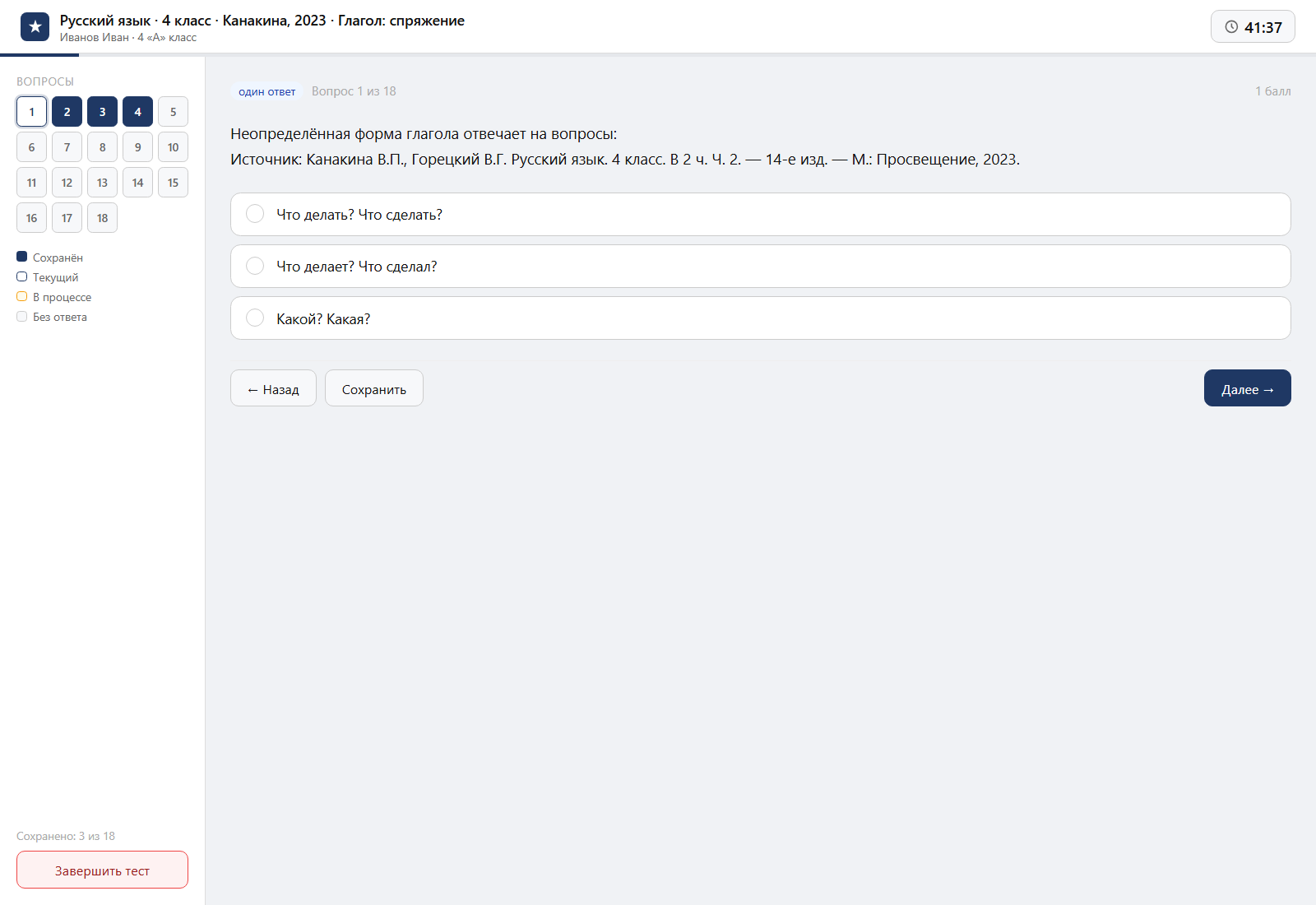Finish the test via Завершить тест
Viewport: 1316px width, 905px height.
pyautogui.click(x=102, y=870)
